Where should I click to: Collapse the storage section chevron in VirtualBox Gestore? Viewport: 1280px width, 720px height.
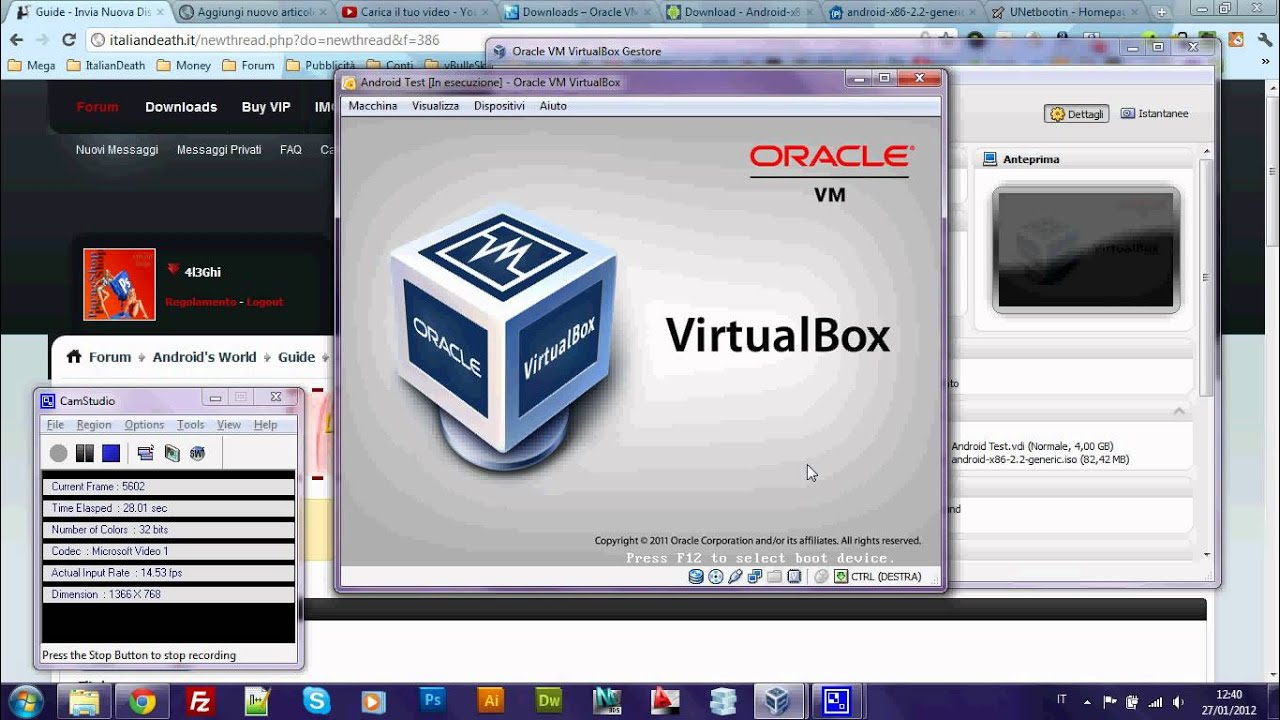1179,411
